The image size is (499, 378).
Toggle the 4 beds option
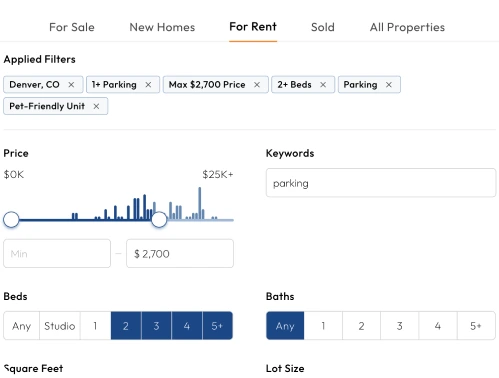coord(187,326)
